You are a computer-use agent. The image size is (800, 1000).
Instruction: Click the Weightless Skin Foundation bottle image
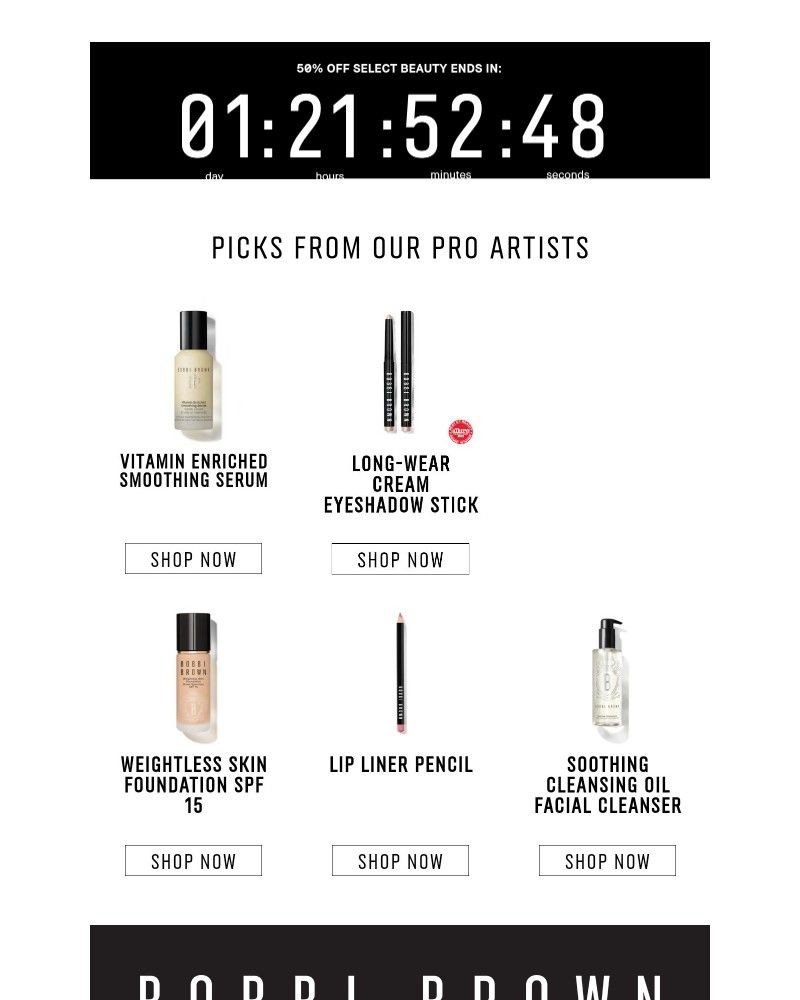click(x=193, y=676)
